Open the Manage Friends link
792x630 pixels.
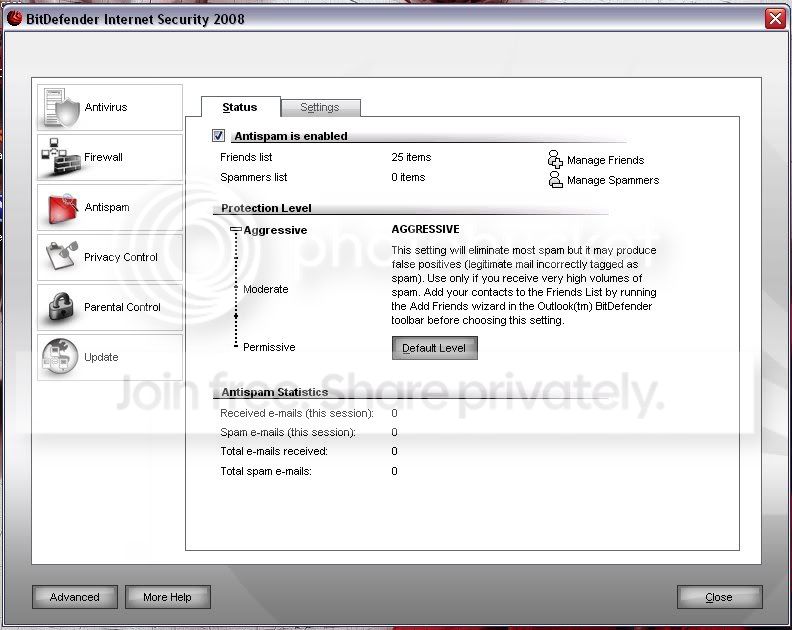606,160
